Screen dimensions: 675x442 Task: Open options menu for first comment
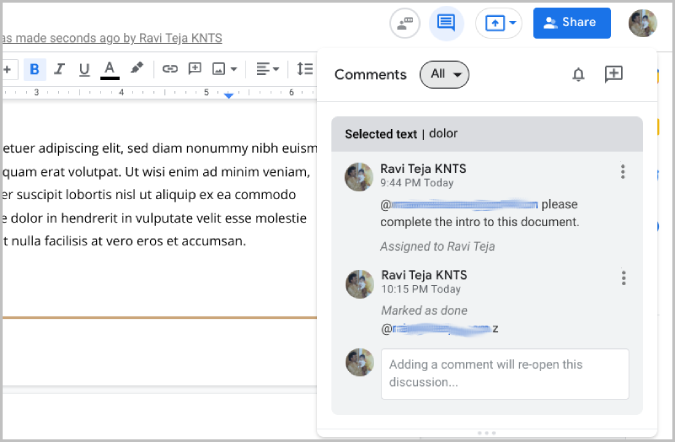[x=623, y=172]
